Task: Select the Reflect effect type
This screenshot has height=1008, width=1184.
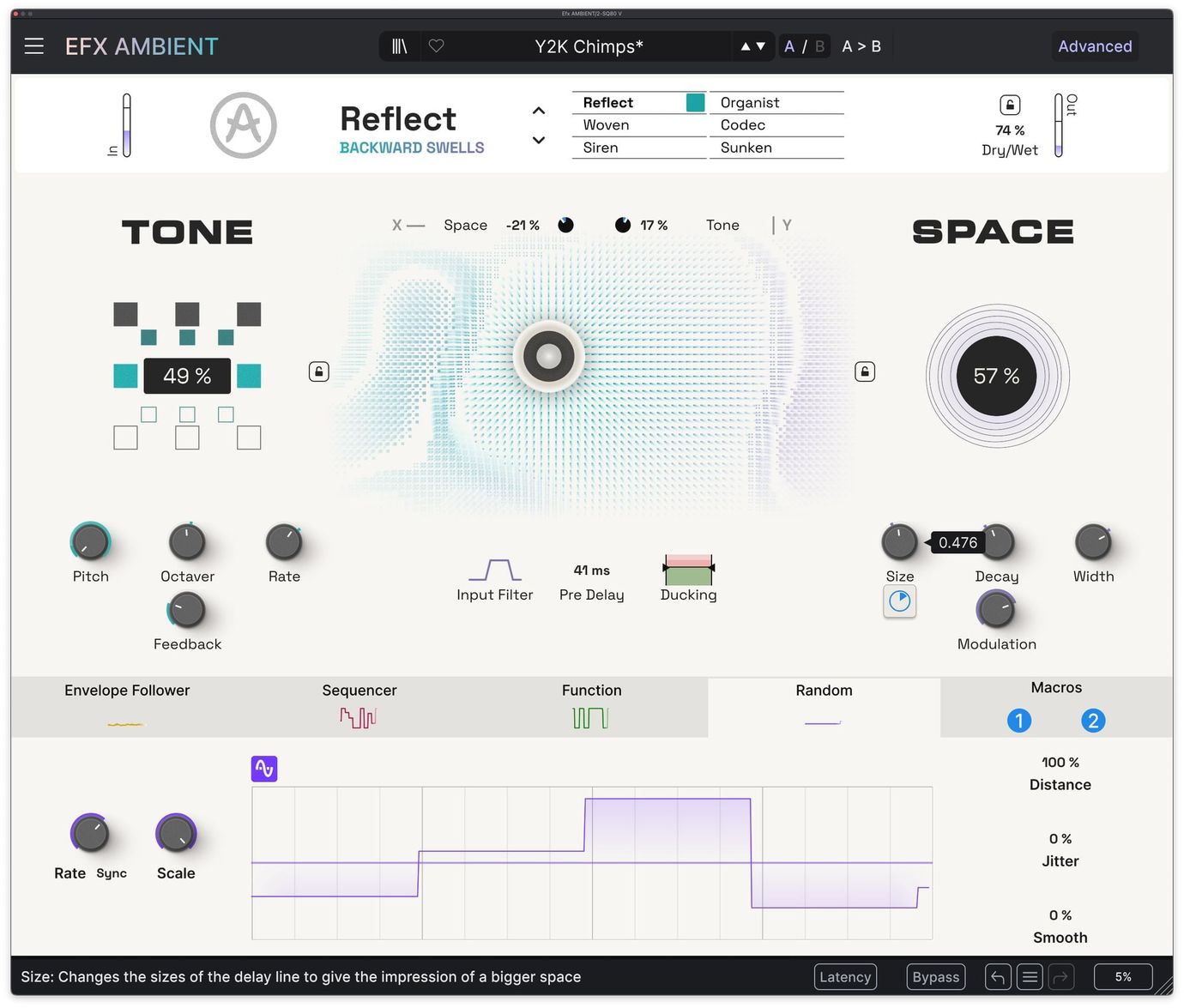Action: tap(639, 103)
